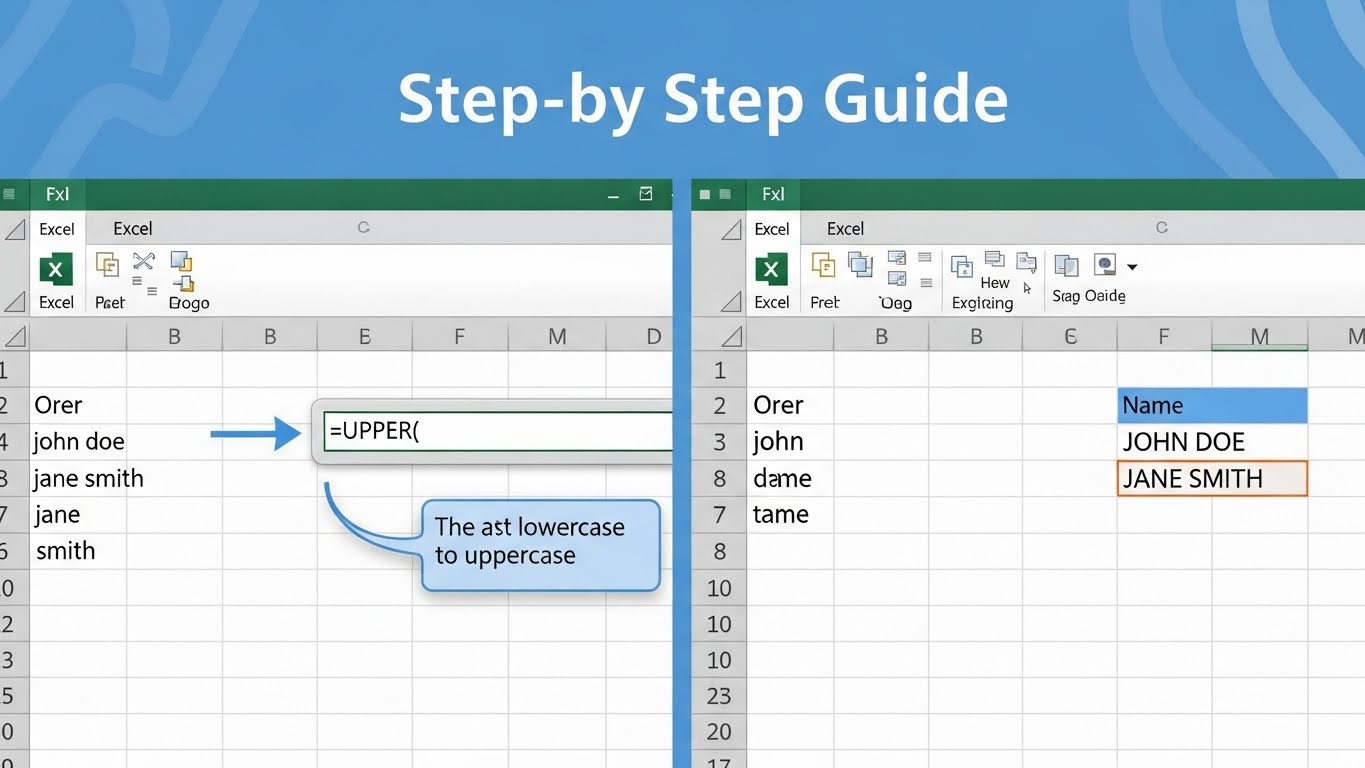Click the Paste icon on the left toolbar
Screen dimensions: 1365x768
106,263
